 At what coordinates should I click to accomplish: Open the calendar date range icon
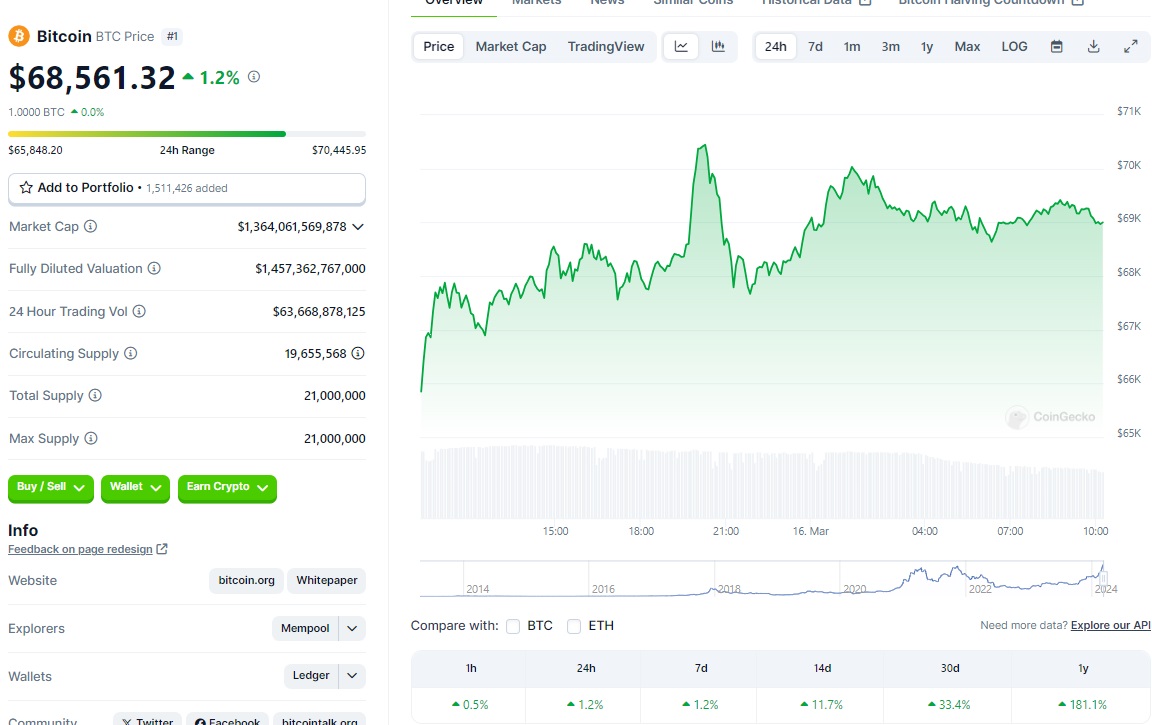1056,46
